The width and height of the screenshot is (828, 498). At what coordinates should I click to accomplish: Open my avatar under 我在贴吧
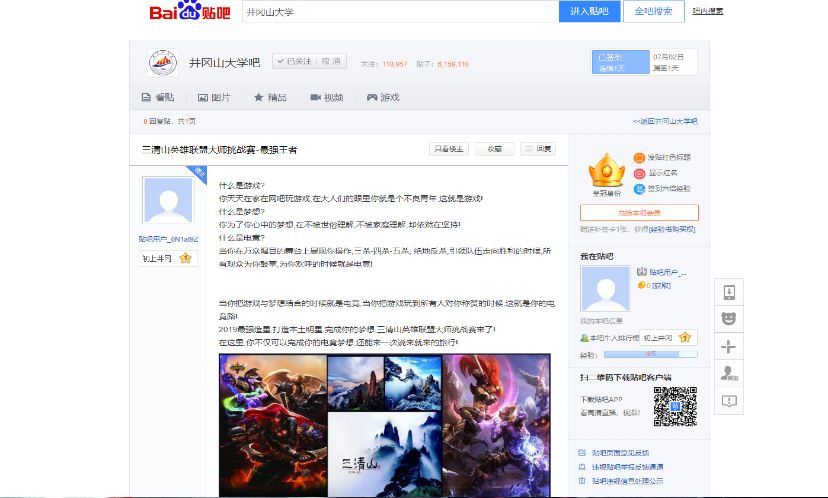click(x=605, y=288)
